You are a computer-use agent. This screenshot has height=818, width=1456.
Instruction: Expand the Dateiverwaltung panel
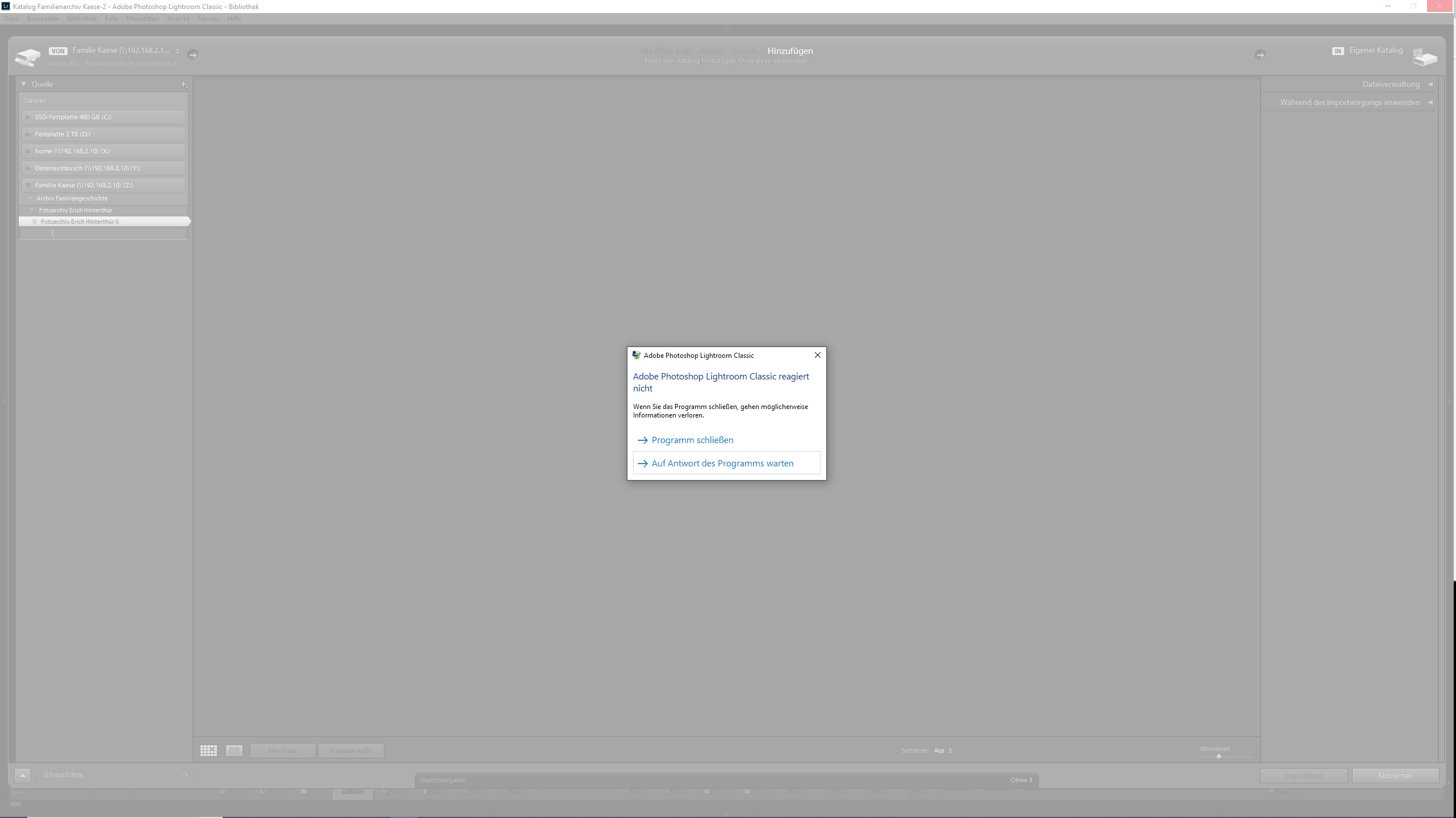tap(1429, 84)
